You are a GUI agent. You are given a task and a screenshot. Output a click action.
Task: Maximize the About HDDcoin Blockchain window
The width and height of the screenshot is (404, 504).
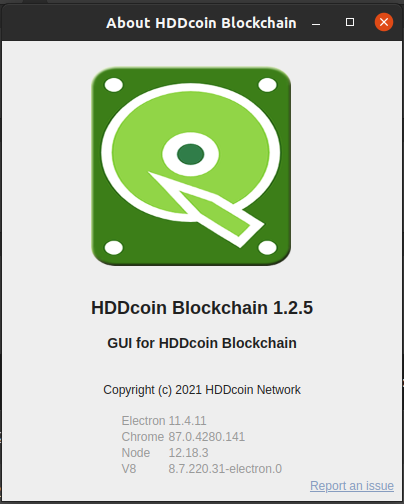click(x=350, y=22)
